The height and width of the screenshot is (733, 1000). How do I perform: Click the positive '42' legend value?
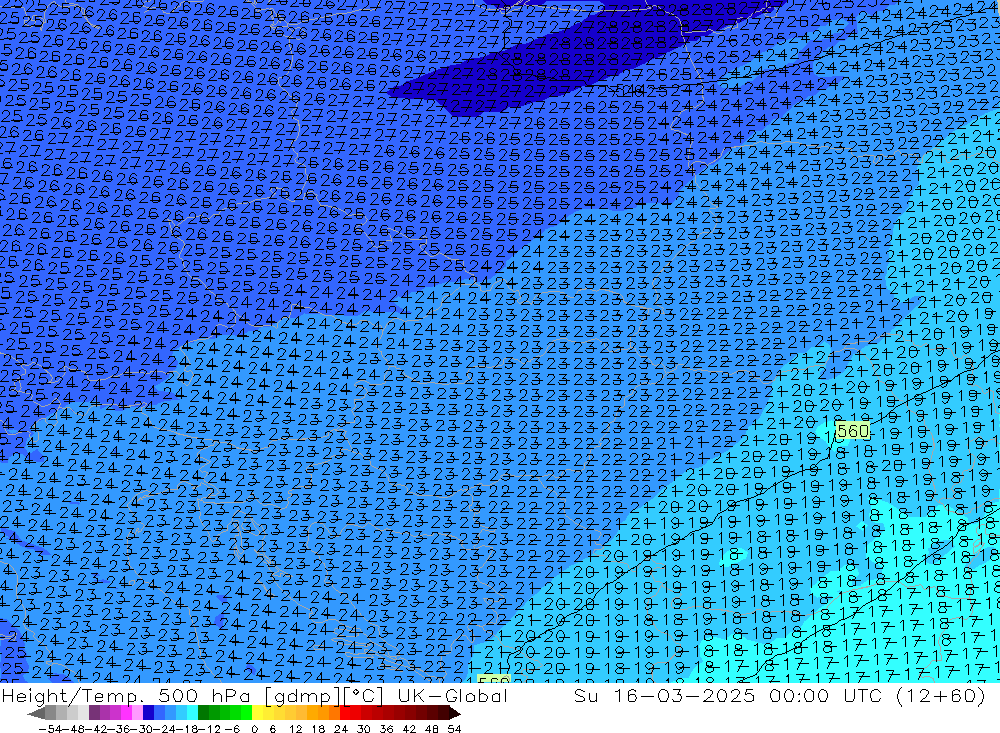409,729
